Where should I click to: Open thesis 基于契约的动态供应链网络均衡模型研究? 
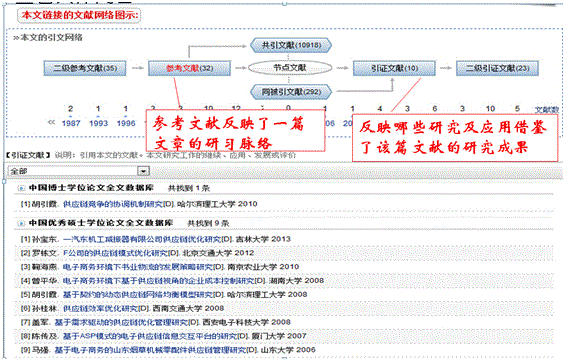pyautogui.click(x=138, y=295)
